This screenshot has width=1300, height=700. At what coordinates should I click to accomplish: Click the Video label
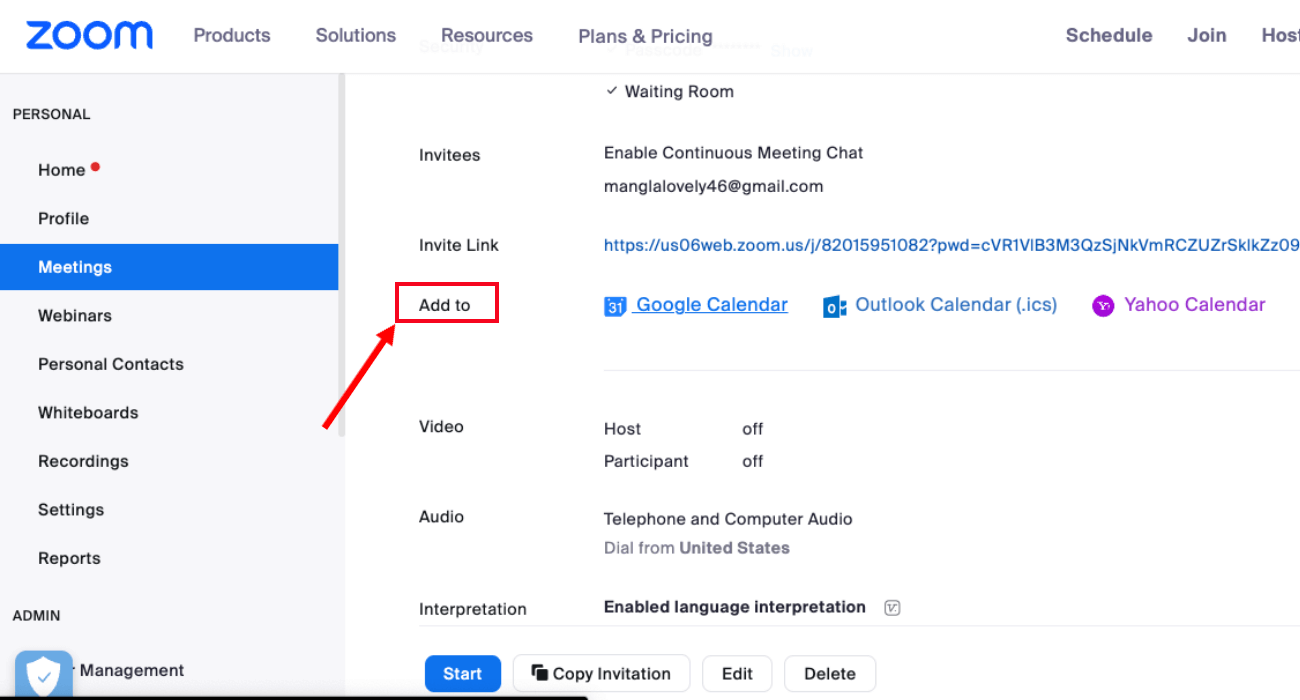coord(441,427)
